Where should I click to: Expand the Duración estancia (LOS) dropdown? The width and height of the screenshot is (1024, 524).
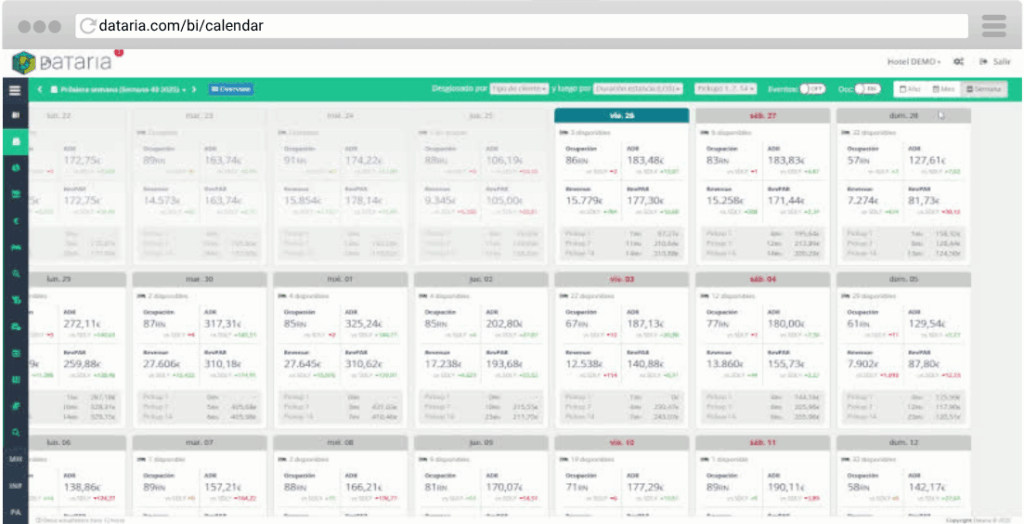(x=640, y=89)
